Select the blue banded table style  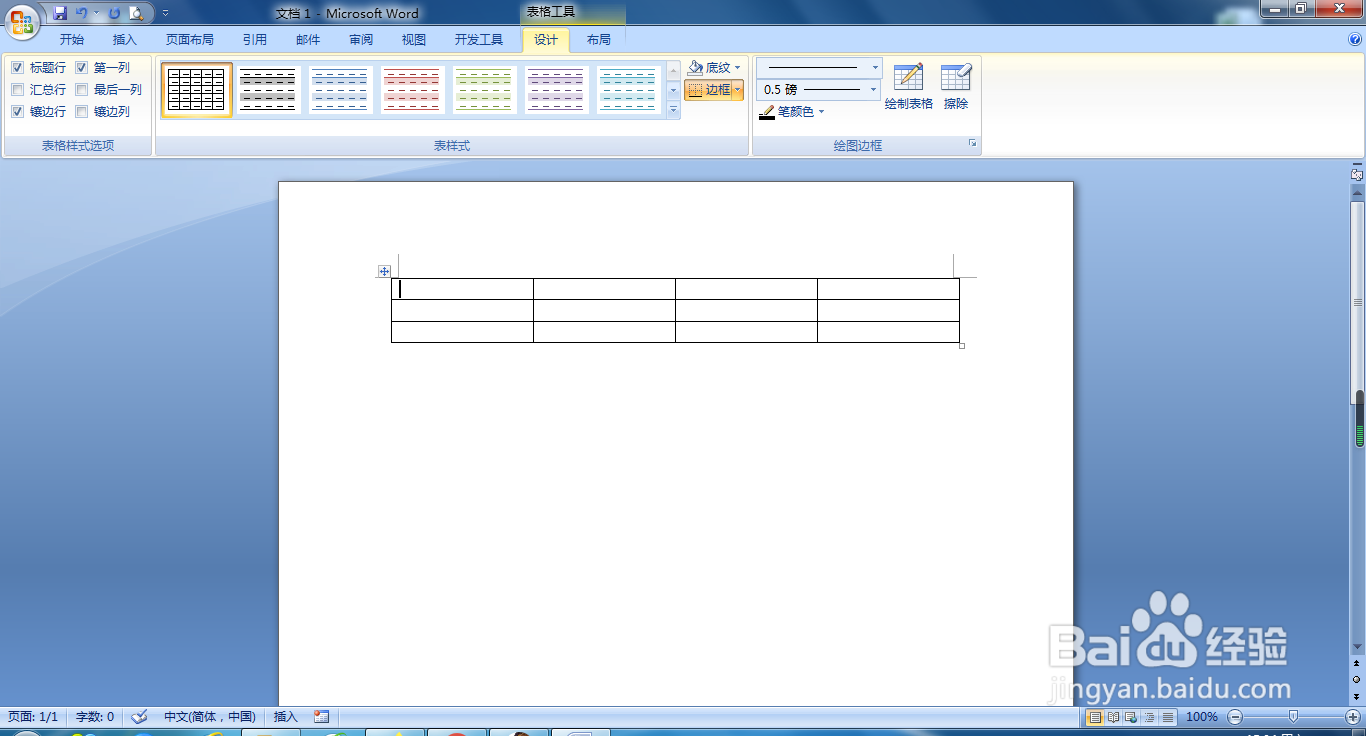[340, 90]
